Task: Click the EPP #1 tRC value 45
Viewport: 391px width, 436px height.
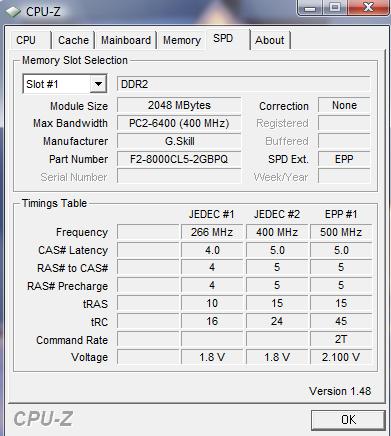Action: (x=341, y=321)
